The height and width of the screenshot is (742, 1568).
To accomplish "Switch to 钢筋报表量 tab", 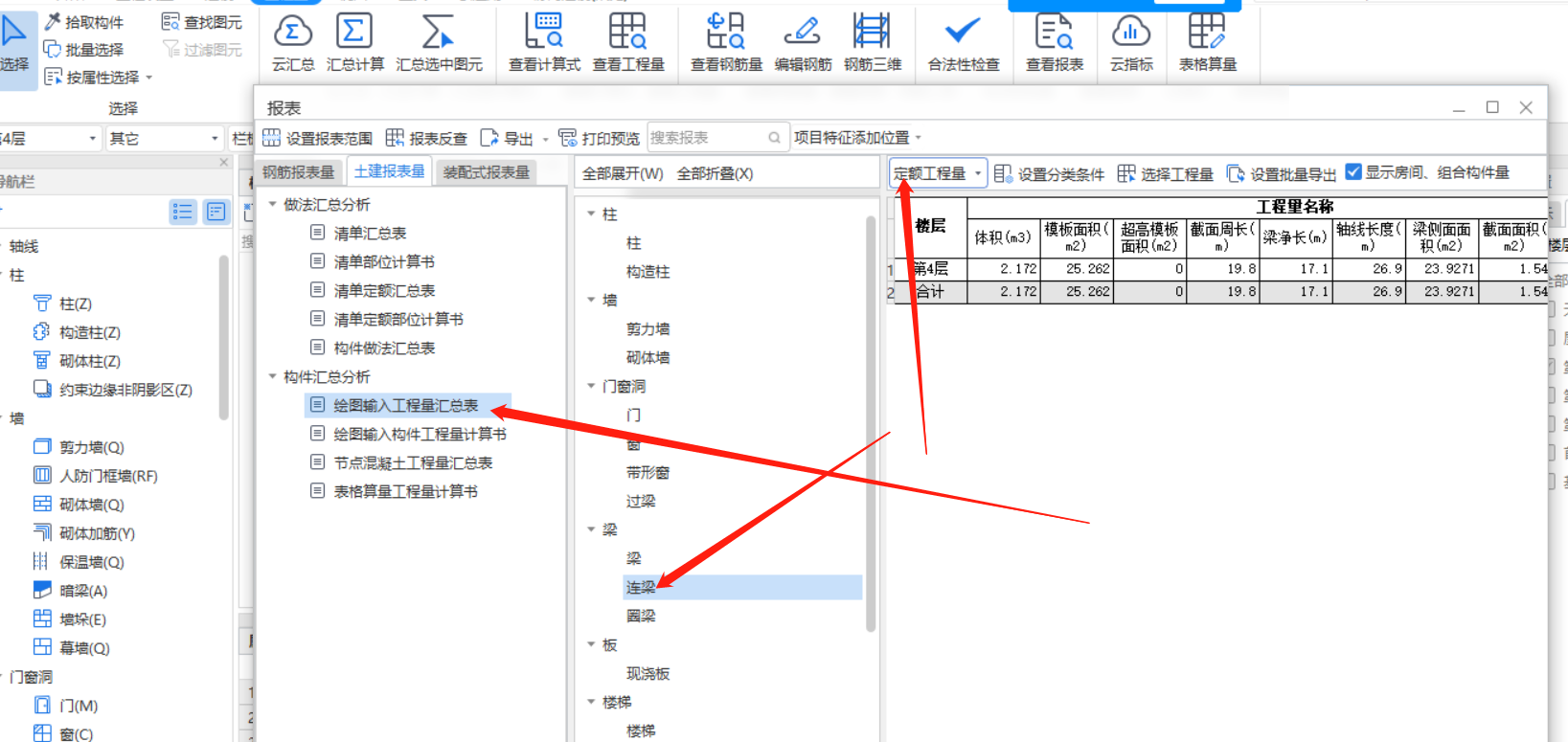I will 299,172.
